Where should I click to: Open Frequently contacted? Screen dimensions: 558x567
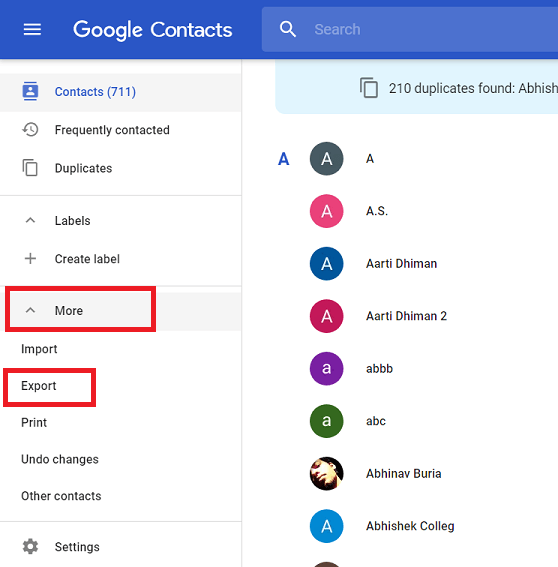tap(112, 130)
